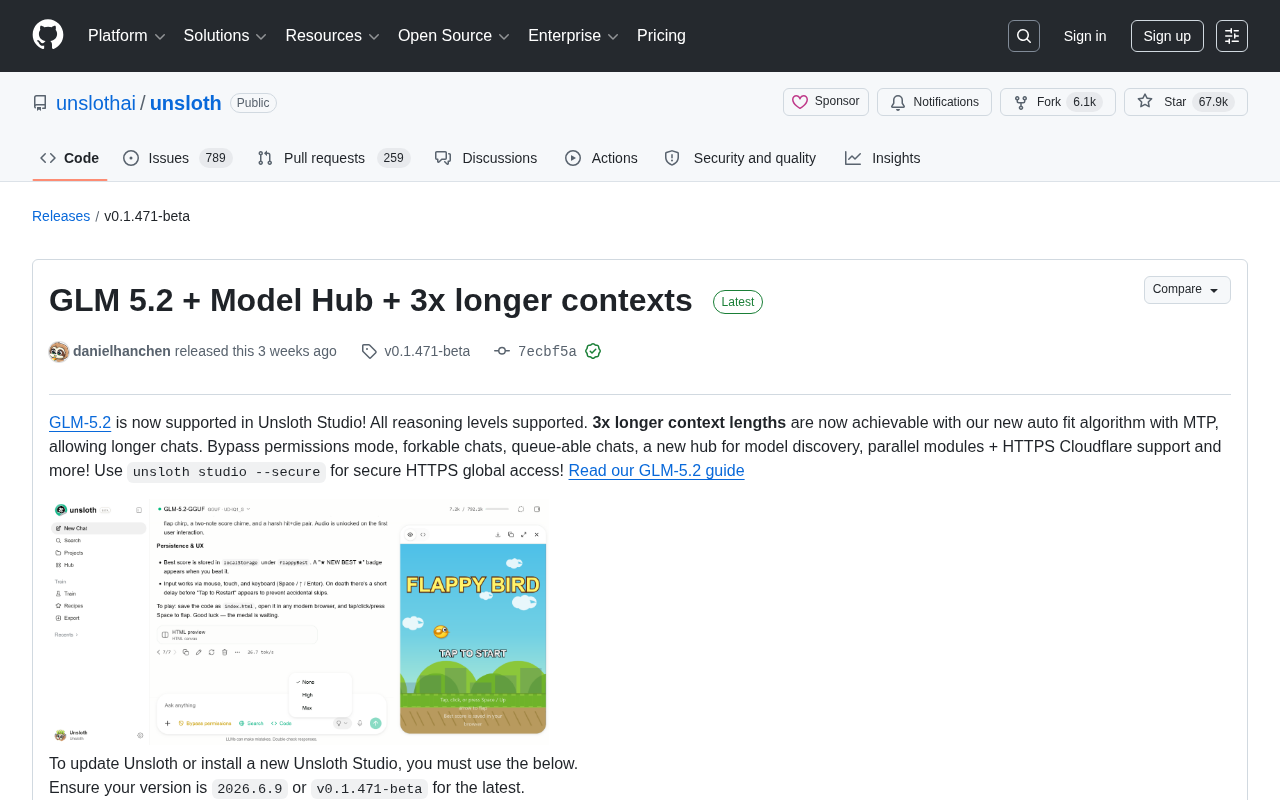
Task: Click the 'released this 3 weeks ago' text
Action: pos(256,351)
